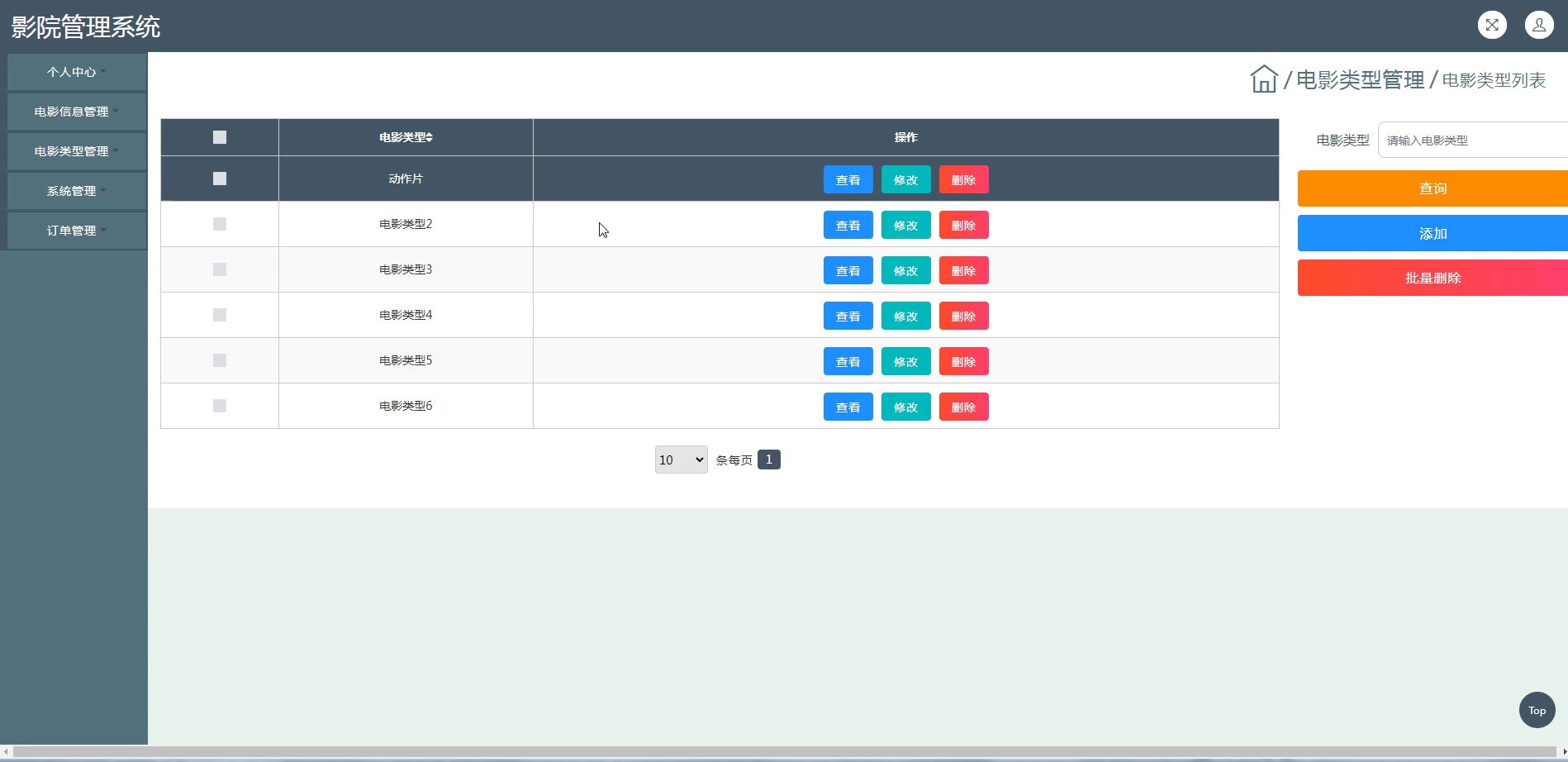Focus the 请输入电影类型 search field
This screenshot has height=762, width=1568.
coord(1473,140)
